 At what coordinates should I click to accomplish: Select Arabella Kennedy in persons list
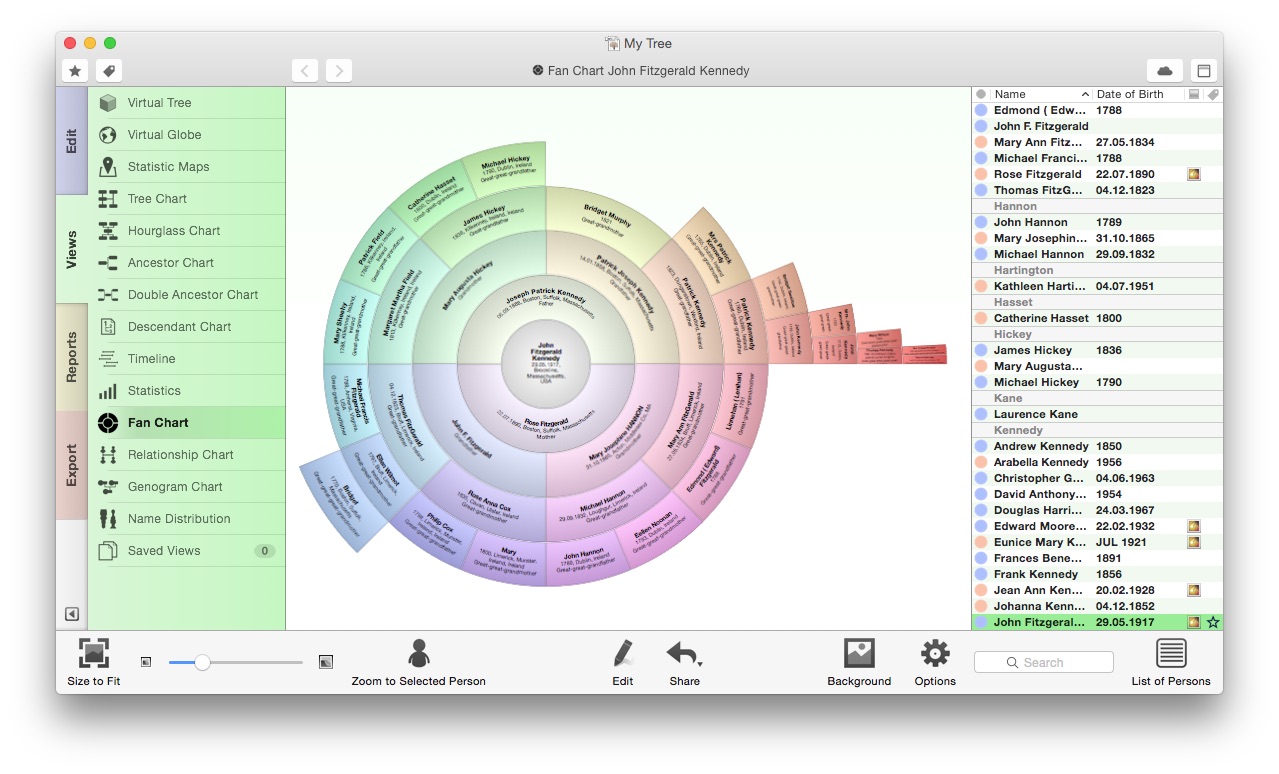coord(1097,462)
